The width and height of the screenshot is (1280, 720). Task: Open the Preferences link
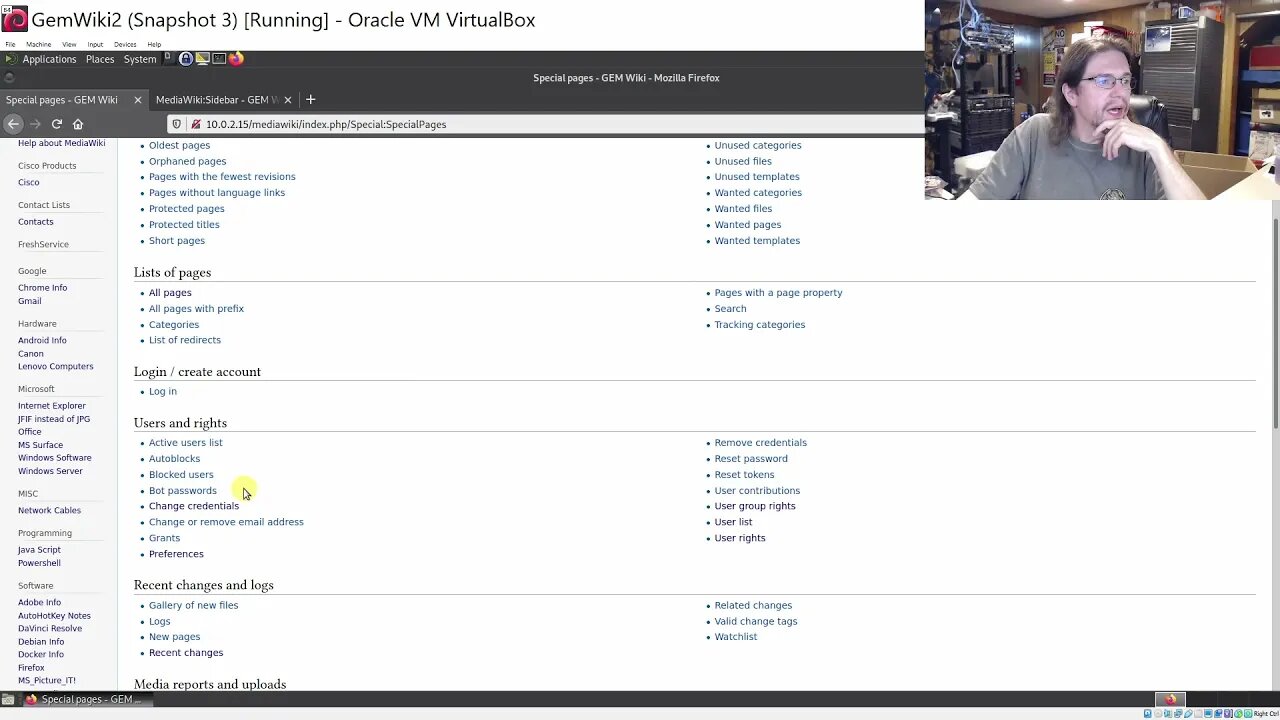click(176, 554)
